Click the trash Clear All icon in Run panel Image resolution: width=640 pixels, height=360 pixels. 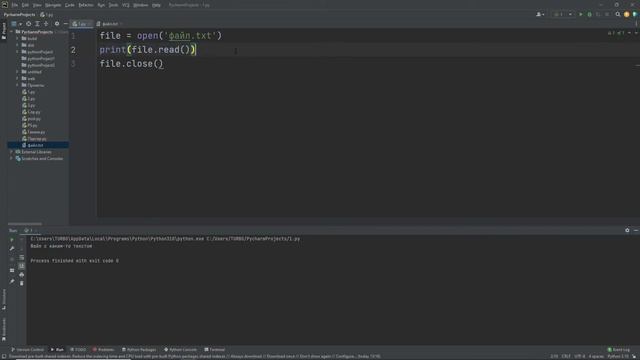point(22,283)
